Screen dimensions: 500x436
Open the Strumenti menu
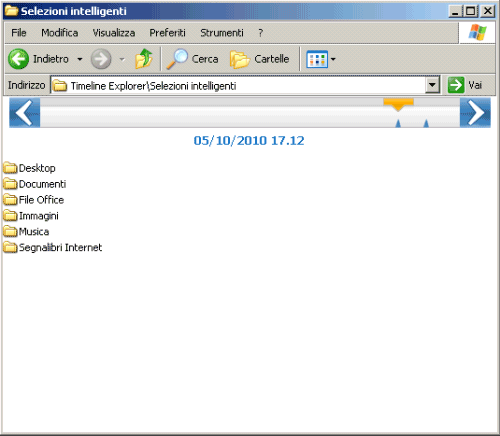222,33
